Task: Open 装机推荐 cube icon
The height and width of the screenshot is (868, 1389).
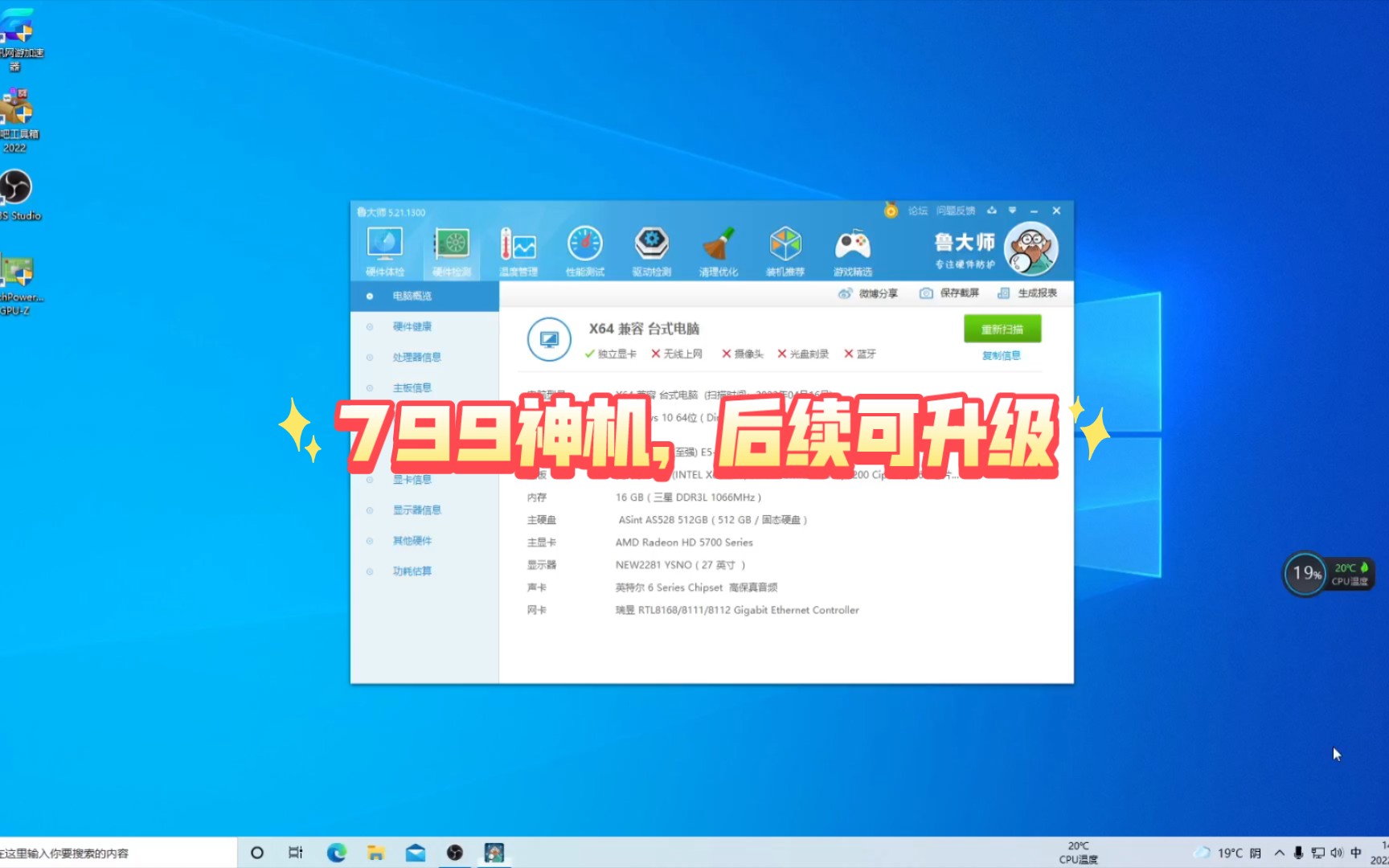Action: 785,252
